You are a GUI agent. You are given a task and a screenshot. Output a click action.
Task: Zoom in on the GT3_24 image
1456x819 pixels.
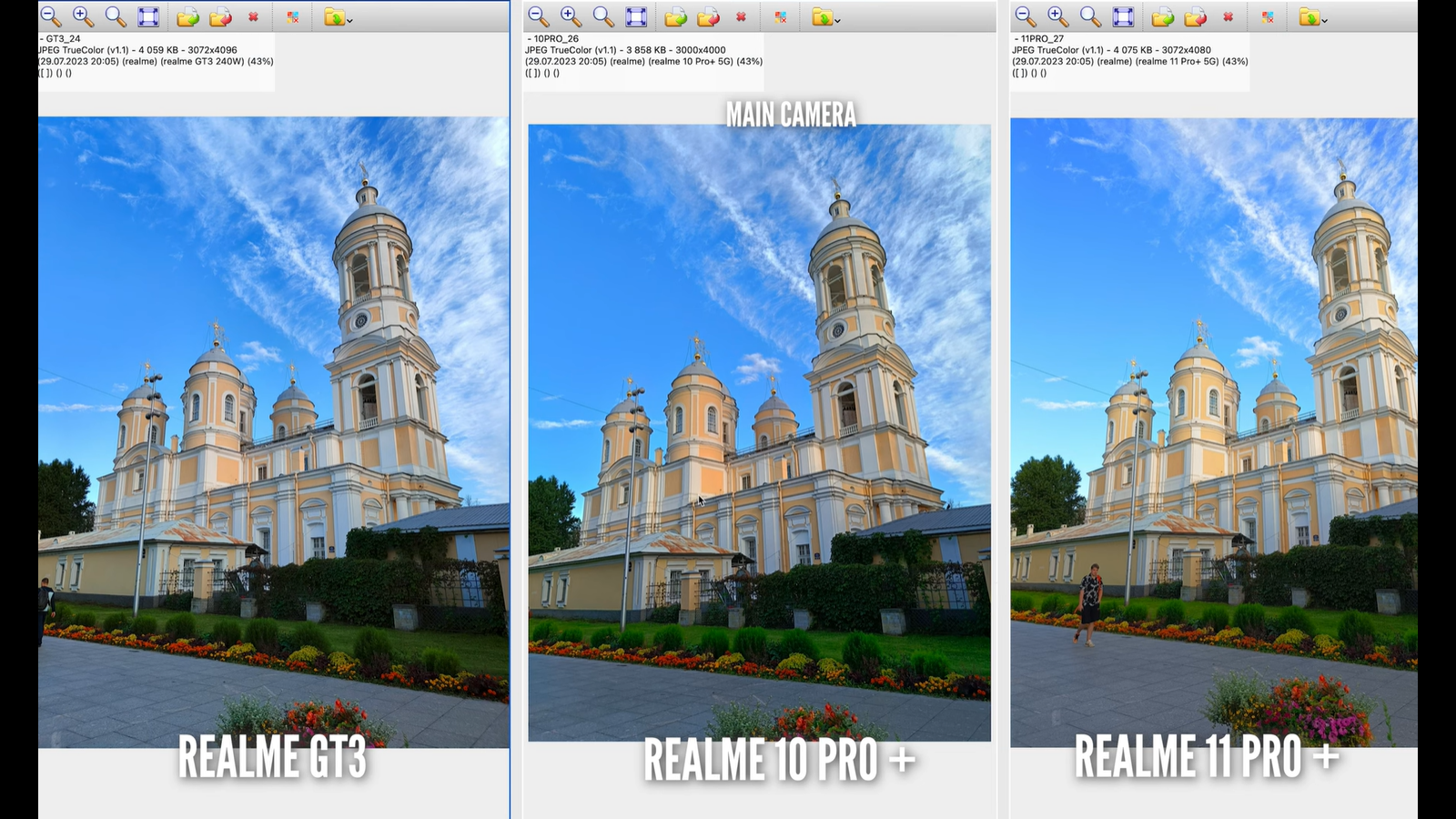coord(83,16)
